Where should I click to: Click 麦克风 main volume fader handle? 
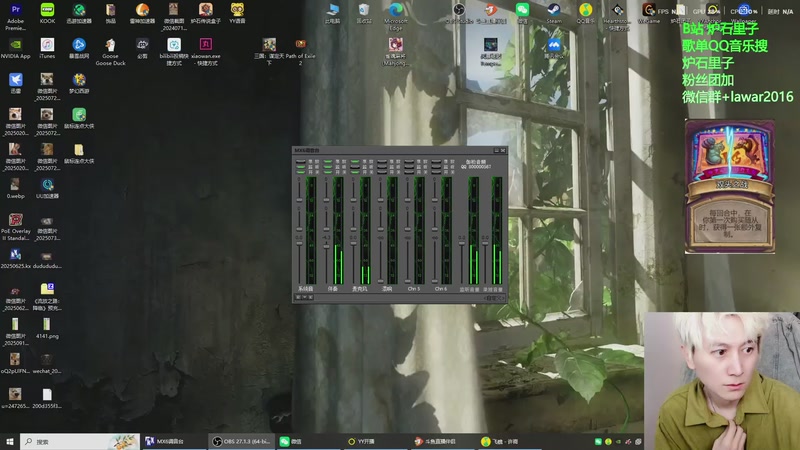[x=354, y=243]
